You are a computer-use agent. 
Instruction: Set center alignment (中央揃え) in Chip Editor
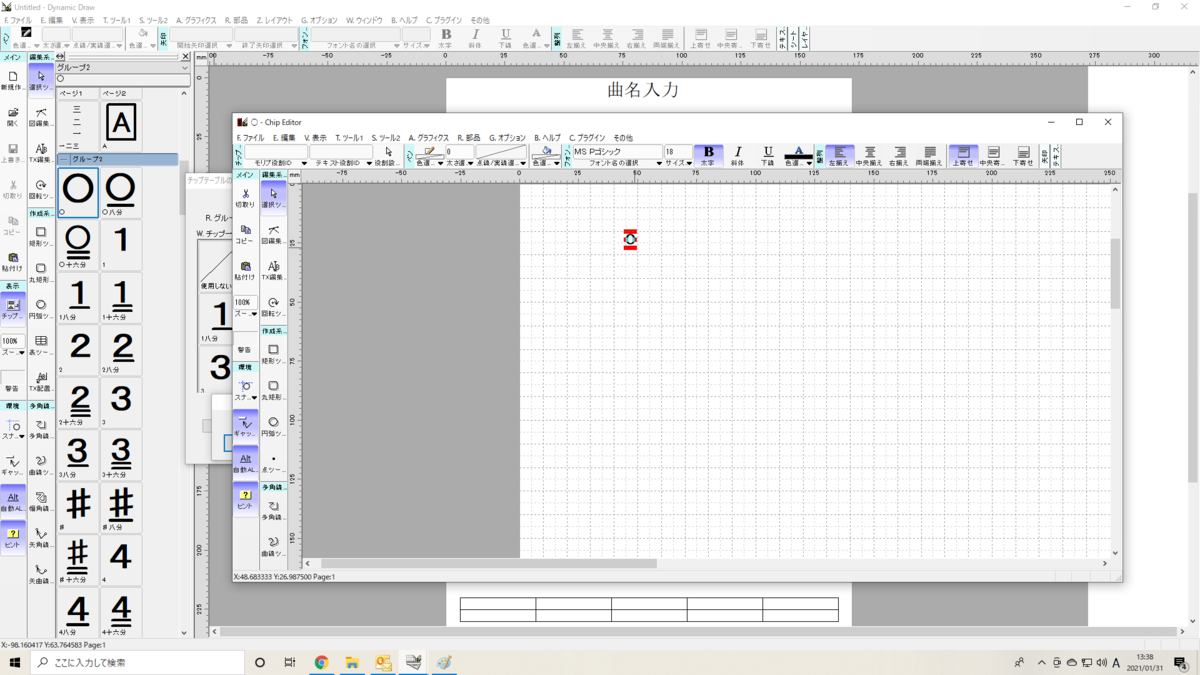(x=870, y=155)
